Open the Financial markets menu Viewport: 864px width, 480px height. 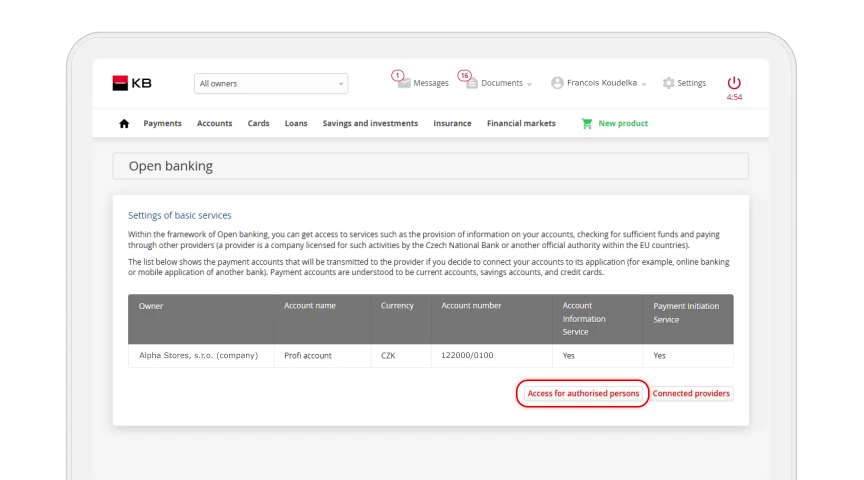click(x=521, y=123)
